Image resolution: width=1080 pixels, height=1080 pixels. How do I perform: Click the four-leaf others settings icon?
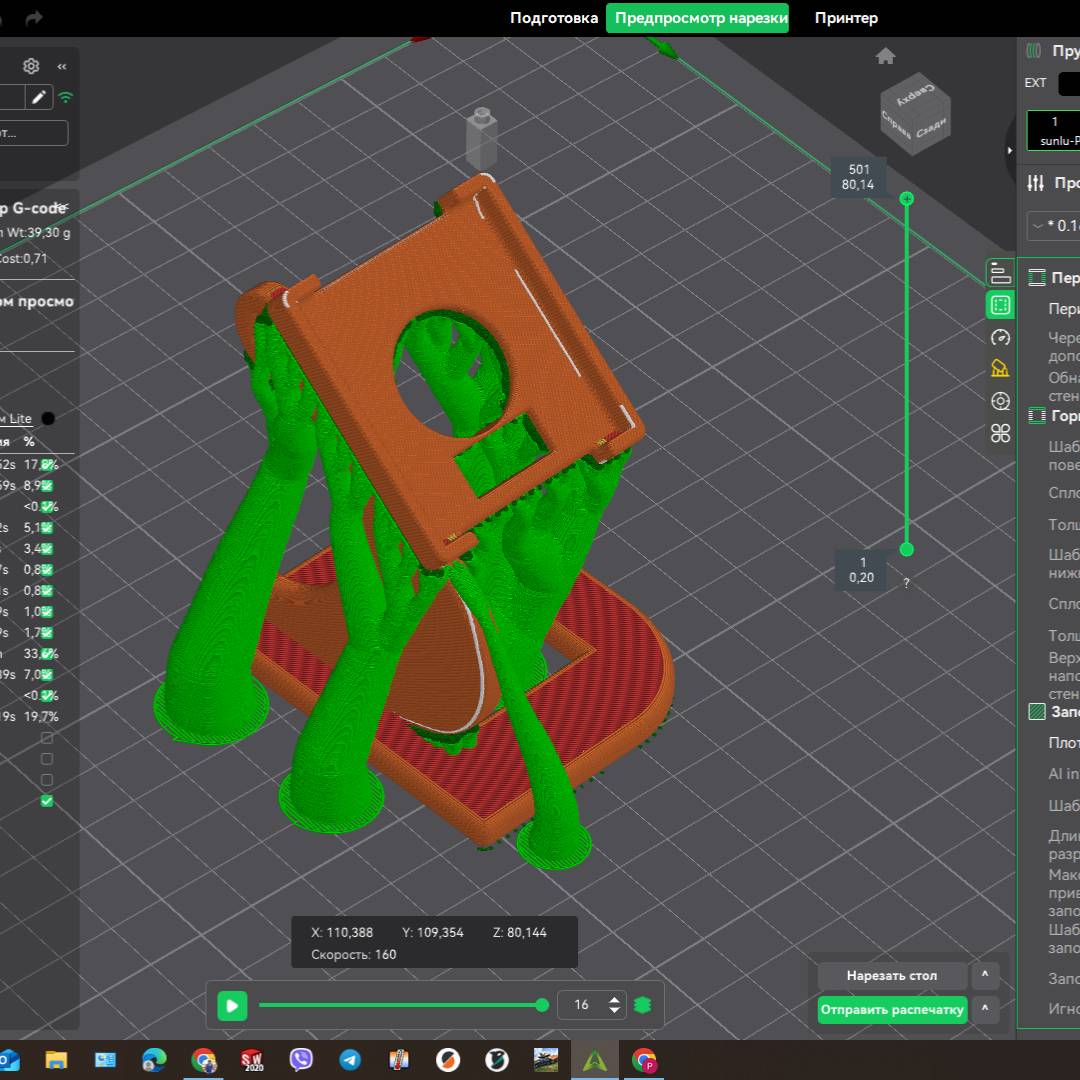[1000, 433]
